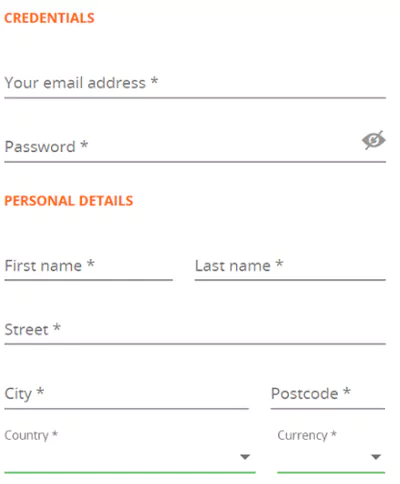Click the small Country label text
The image size is (400, 484).
tap(26, 435)
